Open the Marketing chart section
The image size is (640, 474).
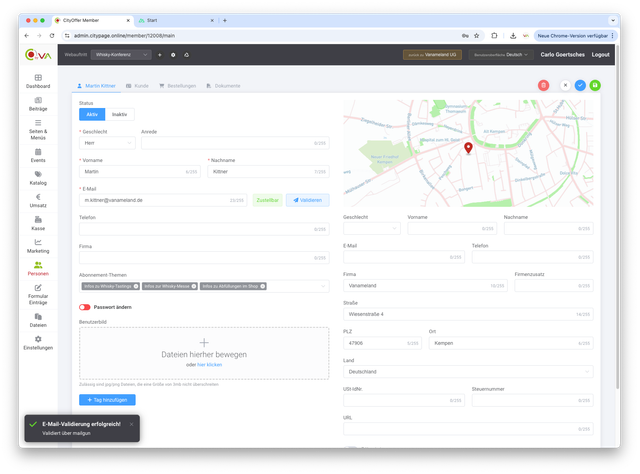pos(38,246)
